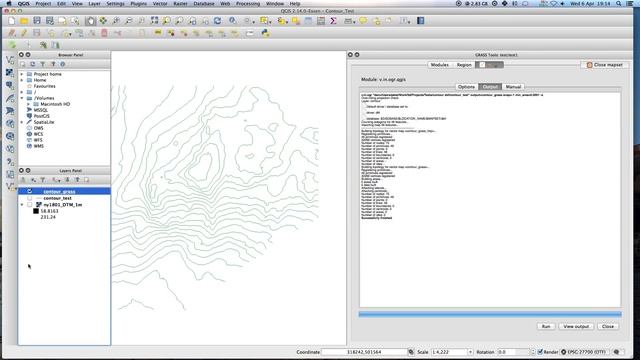The image size is (640, 360).
Task: Open the Scale dropdown arrow
Action: 470,352
